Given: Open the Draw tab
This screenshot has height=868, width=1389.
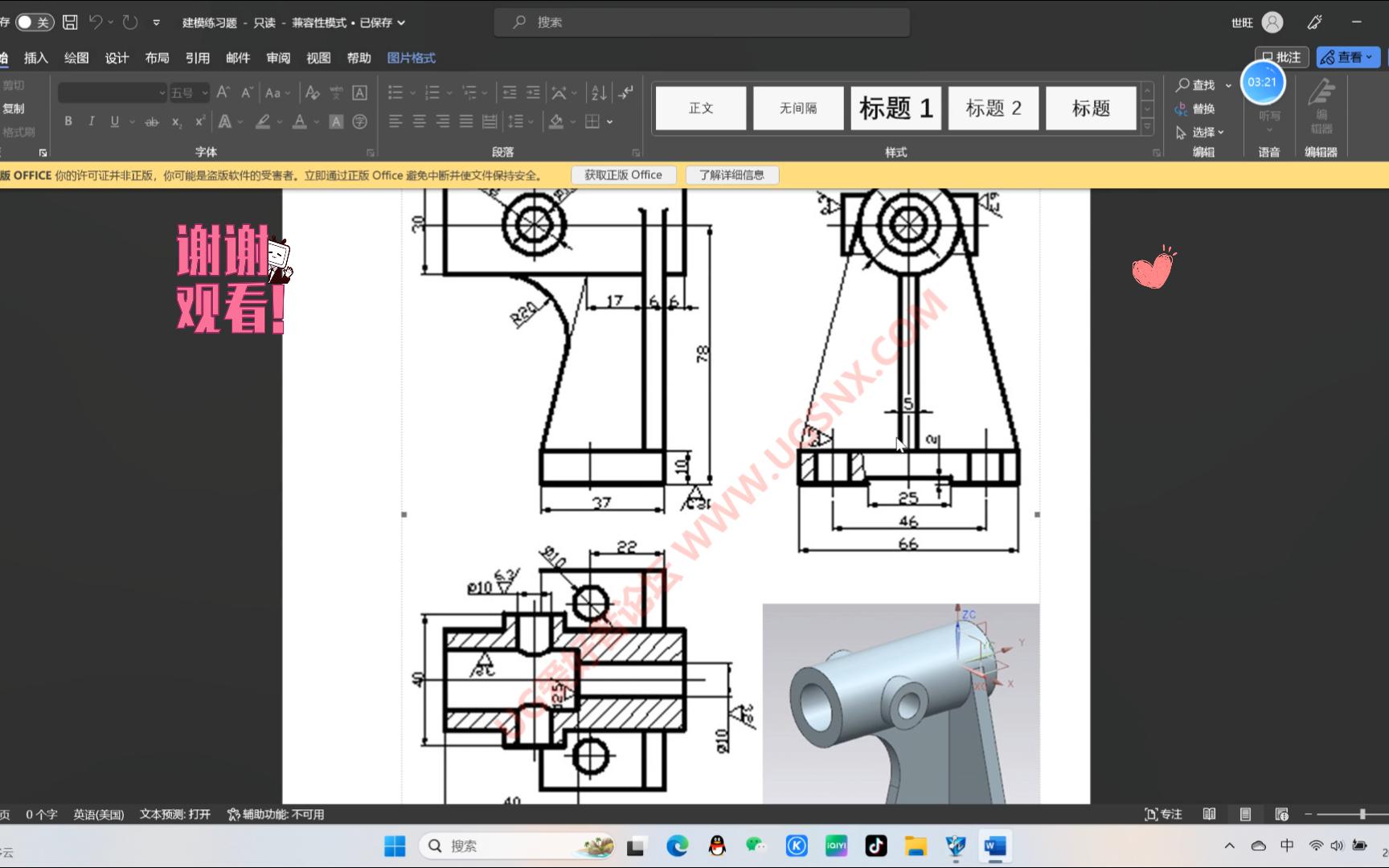Looking at the screenshot, I should pyautogui.click(x=76, y=58).
